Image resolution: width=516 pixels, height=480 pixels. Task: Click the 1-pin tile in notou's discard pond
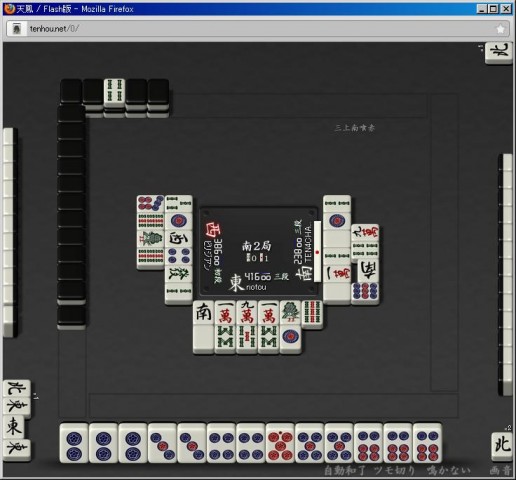pyautogui.click(x=290, y=339)
